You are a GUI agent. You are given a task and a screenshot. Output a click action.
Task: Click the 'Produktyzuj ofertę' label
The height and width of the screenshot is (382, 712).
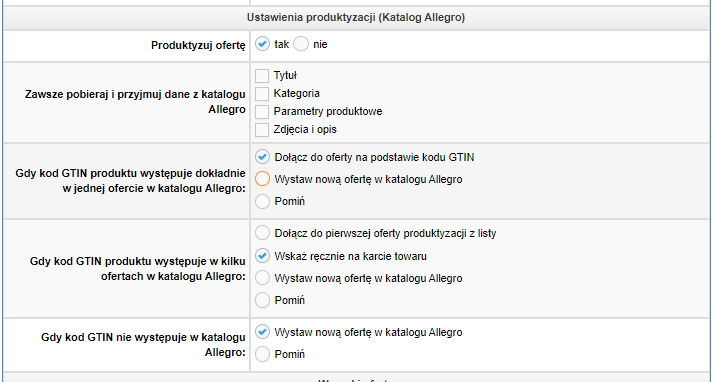click(198, 45)
